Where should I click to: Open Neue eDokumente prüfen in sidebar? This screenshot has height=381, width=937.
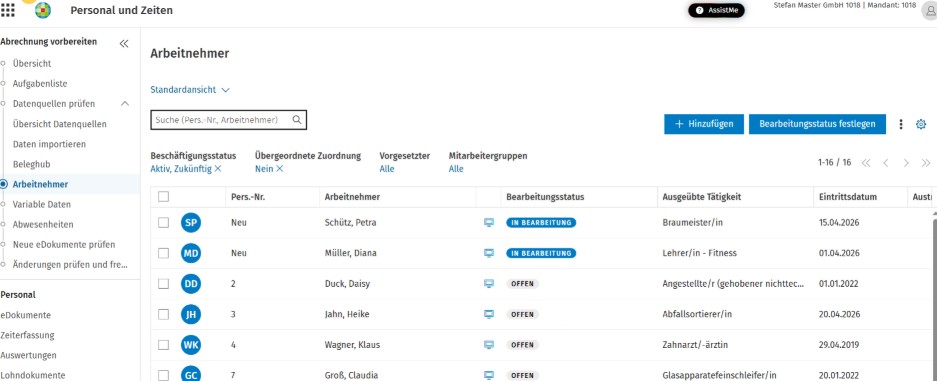(64, 244)
